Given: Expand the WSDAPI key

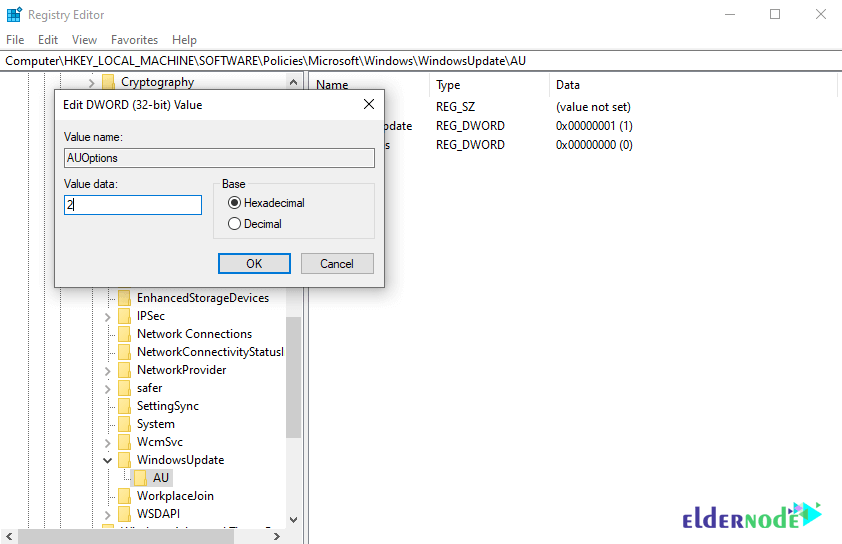Looking at the screenshot, I should point(107,514).
